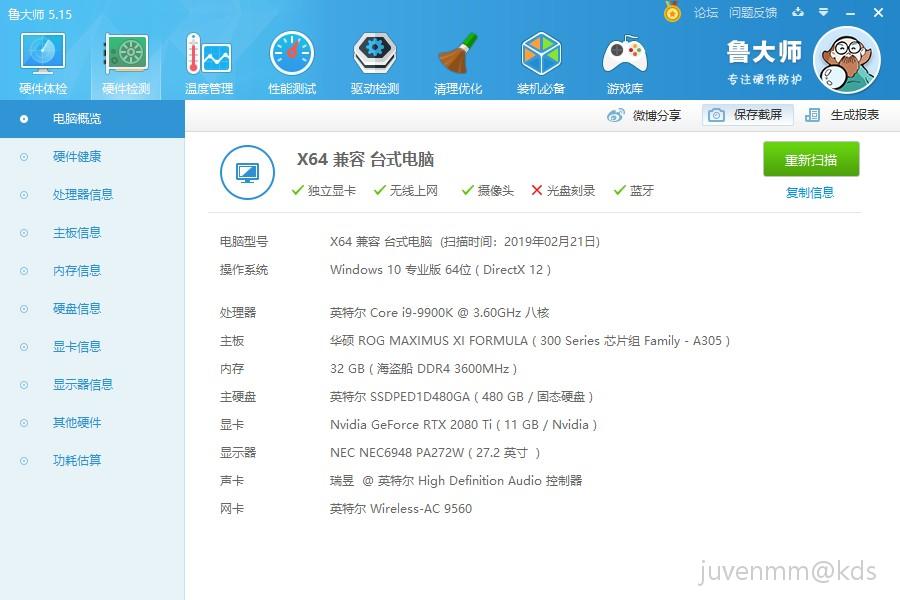Click 复制信息 to copy system info

(x=811, y=191)
